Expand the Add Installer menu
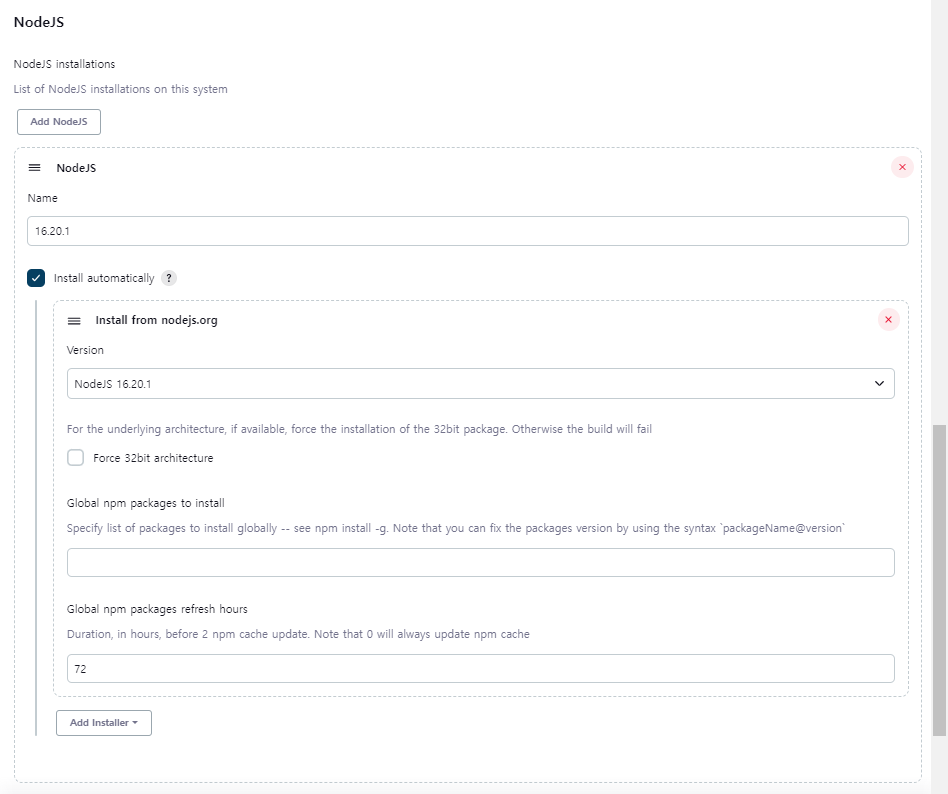The width and height of the screenshot is (948, 794). (104, 723)
